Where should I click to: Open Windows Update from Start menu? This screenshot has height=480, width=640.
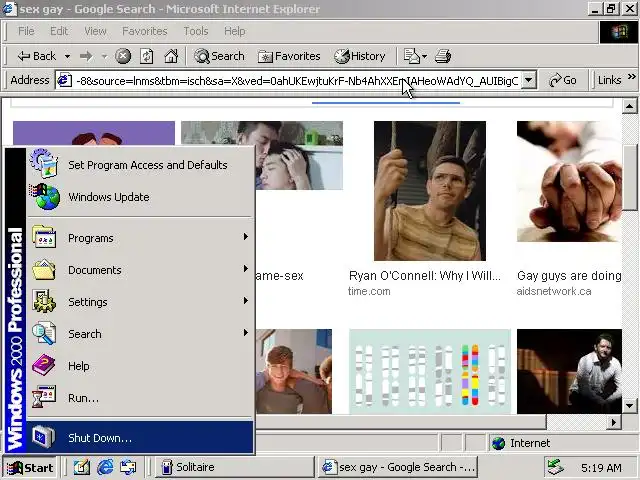[x=140, y=197]
